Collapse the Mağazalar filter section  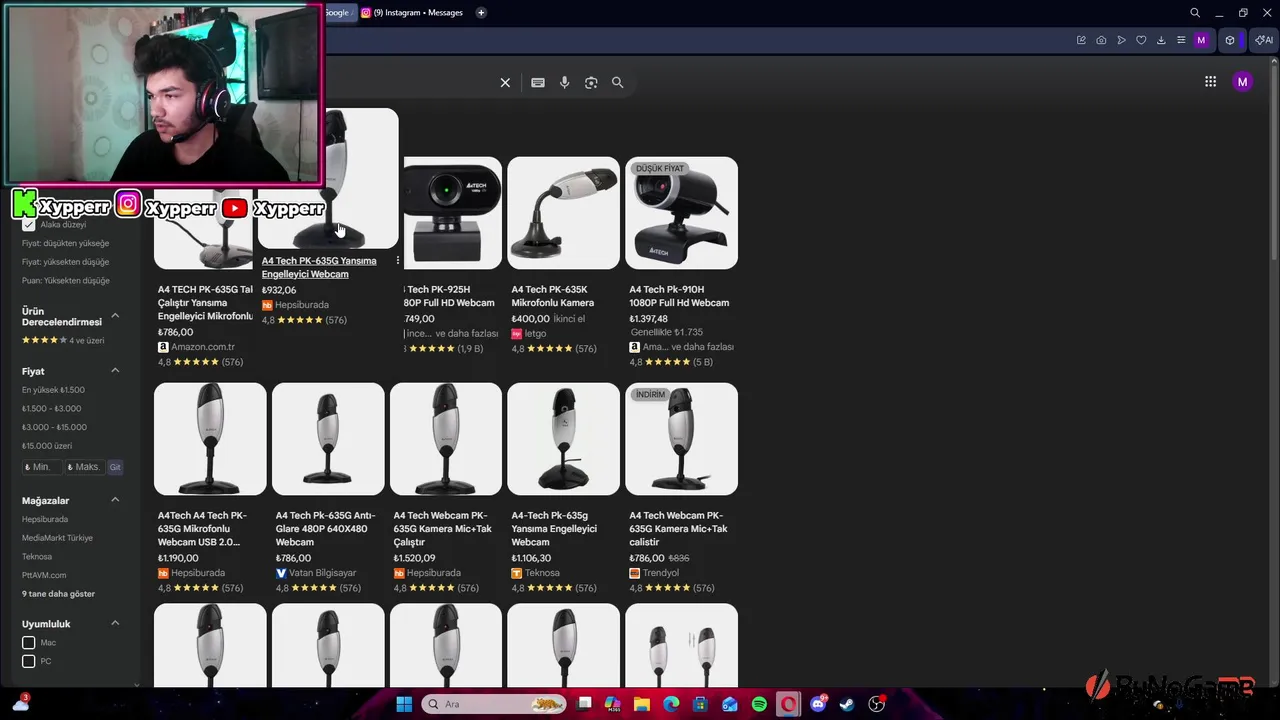115,500
